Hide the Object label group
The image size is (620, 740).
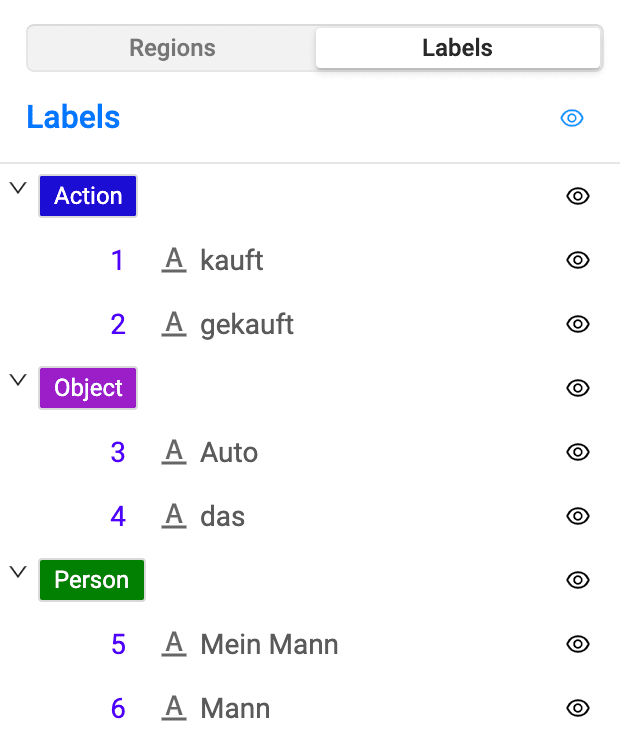tap(578, 388)
